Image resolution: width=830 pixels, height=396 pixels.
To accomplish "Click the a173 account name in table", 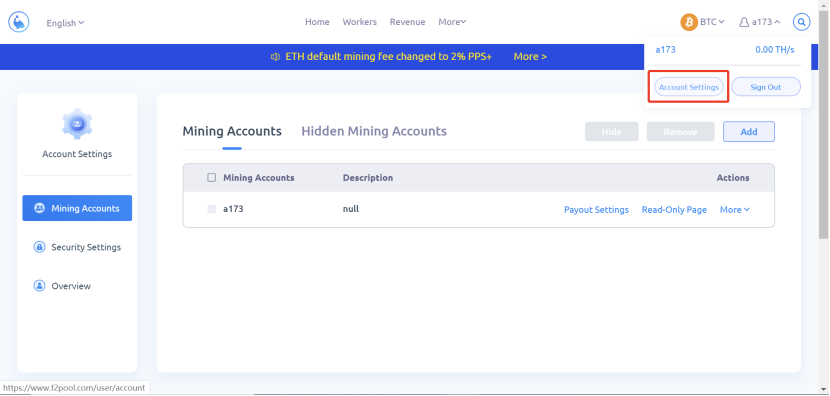I will (233, 209).
